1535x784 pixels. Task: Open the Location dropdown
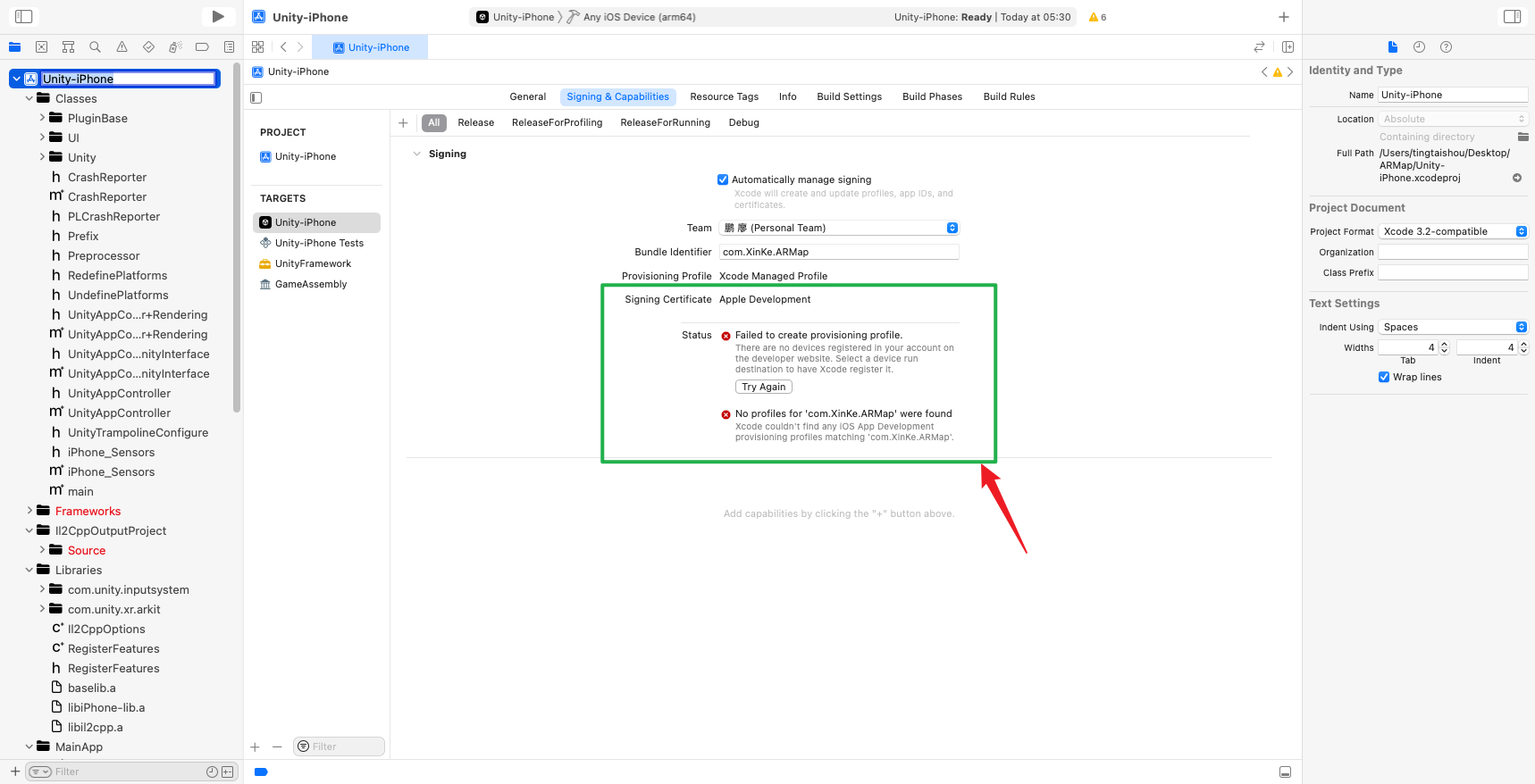point(1453,119)
